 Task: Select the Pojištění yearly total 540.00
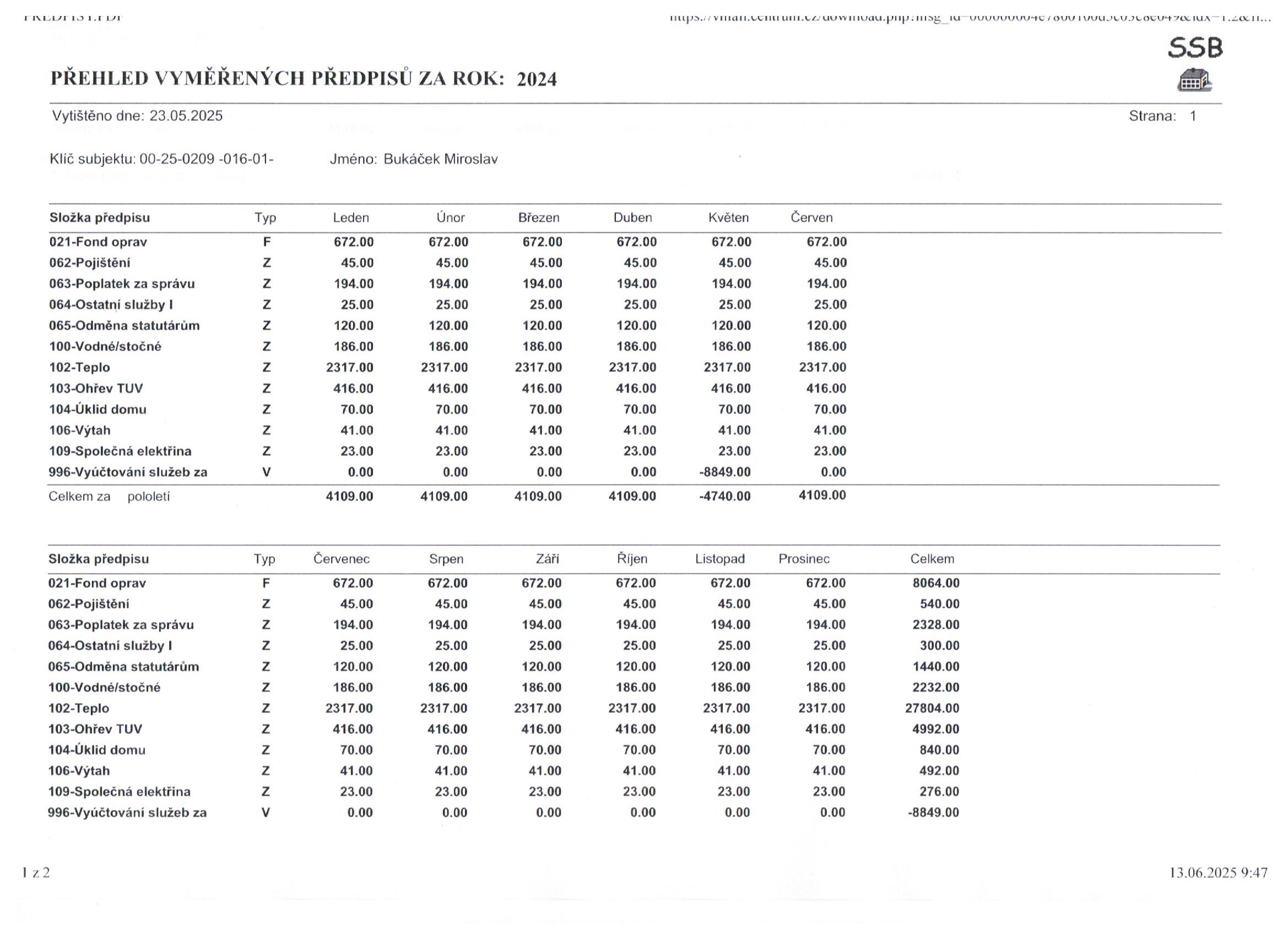pos(940,604)
